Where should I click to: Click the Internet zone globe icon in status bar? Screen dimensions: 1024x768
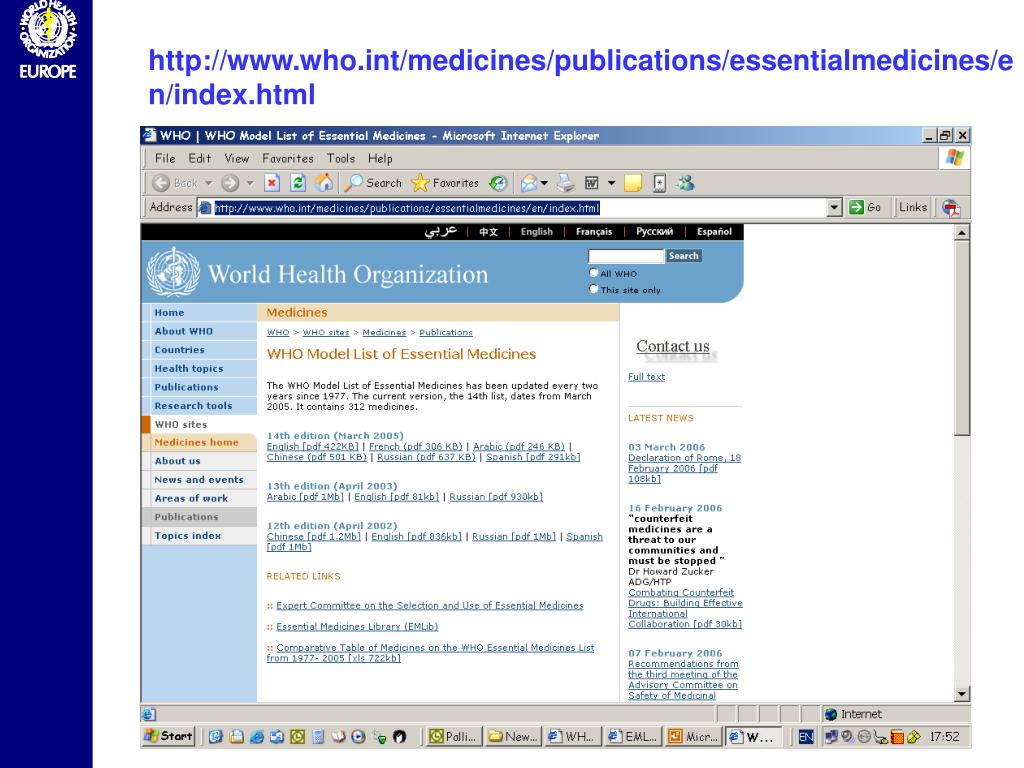(831, 714)
